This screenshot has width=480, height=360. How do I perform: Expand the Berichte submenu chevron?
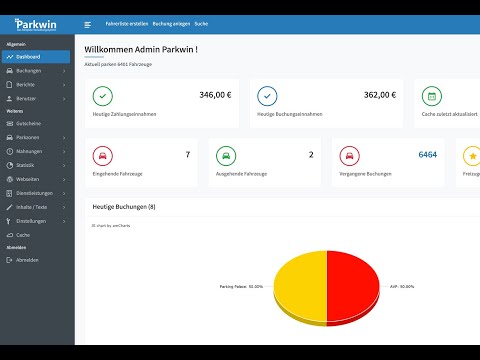(x=64, y=85)
